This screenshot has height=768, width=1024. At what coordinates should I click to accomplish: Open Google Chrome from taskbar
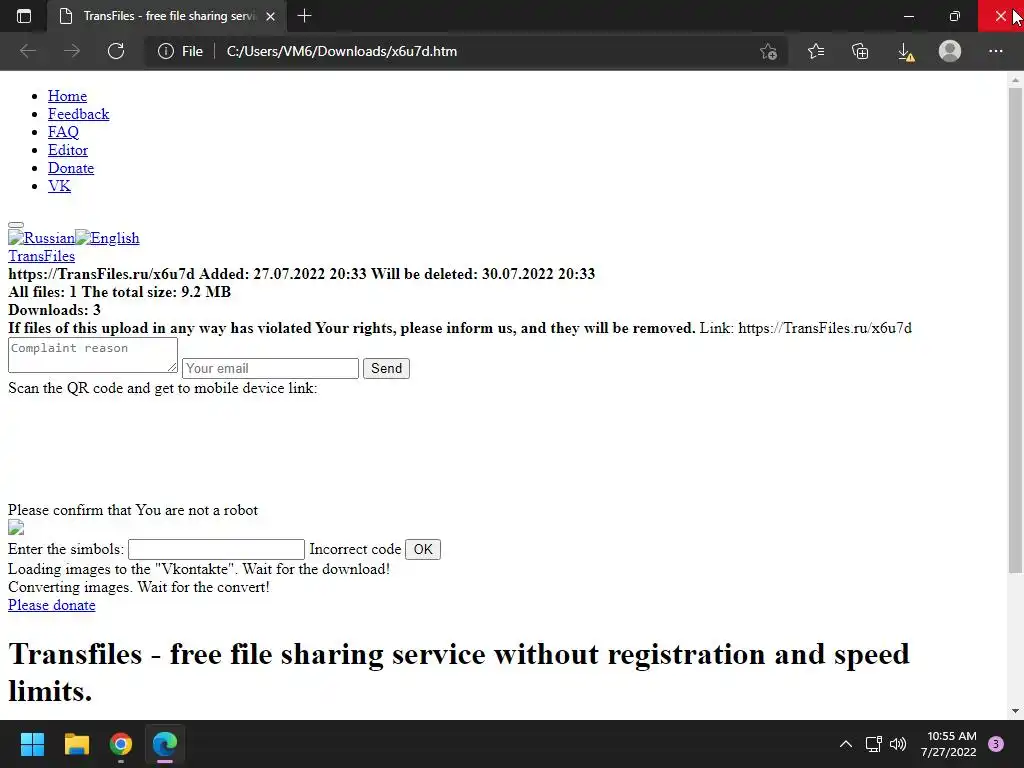click(121, 744)
